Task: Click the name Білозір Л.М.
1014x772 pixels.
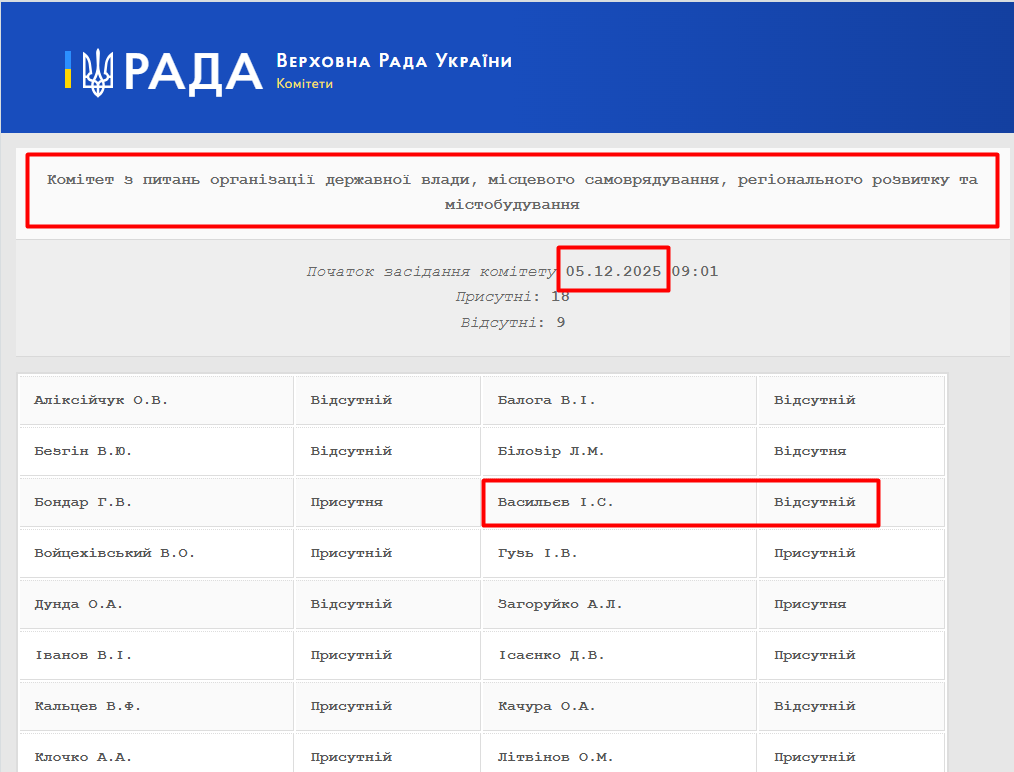Action: [551, 451]
